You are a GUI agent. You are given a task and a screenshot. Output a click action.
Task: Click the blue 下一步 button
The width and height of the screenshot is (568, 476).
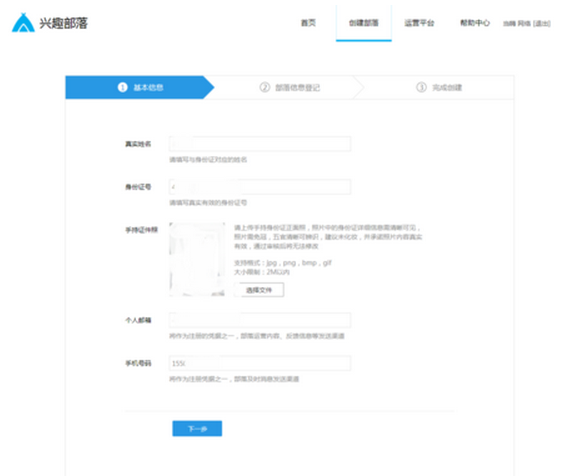tap(197, 429)
